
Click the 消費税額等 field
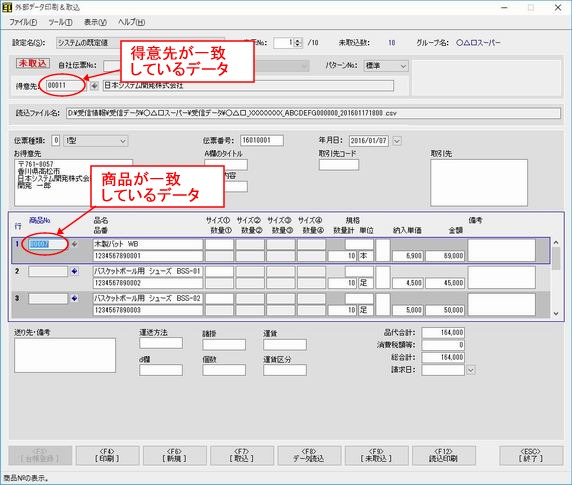pyautogui.click(x=443, y=345)
